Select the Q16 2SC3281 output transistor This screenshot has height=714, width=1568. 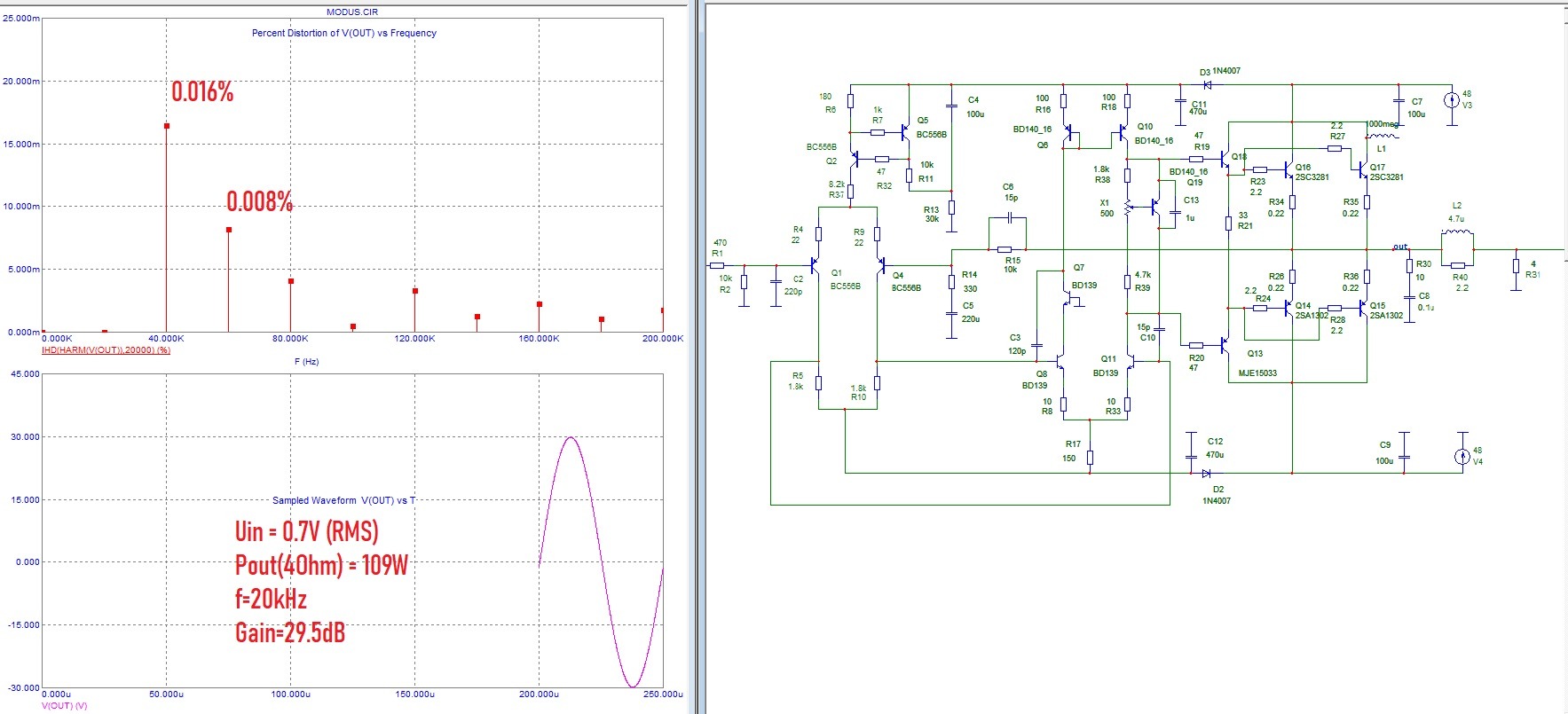(x=1288, y=168)
